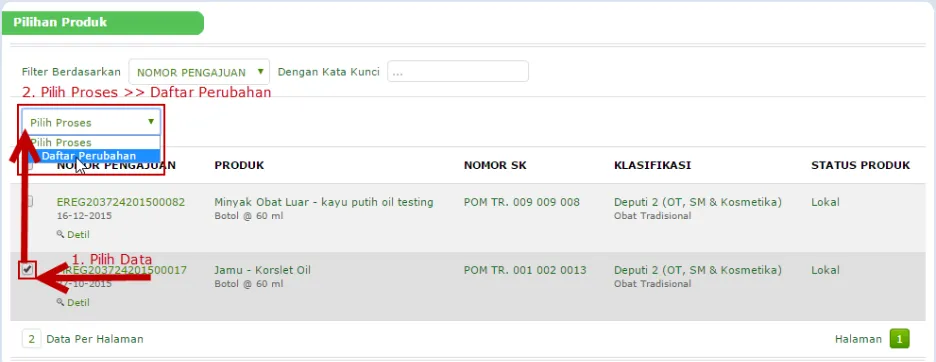Click the Pilihan Produk tab header
Viewport: 936px width, 362px height.
click(x=103, y=23)
